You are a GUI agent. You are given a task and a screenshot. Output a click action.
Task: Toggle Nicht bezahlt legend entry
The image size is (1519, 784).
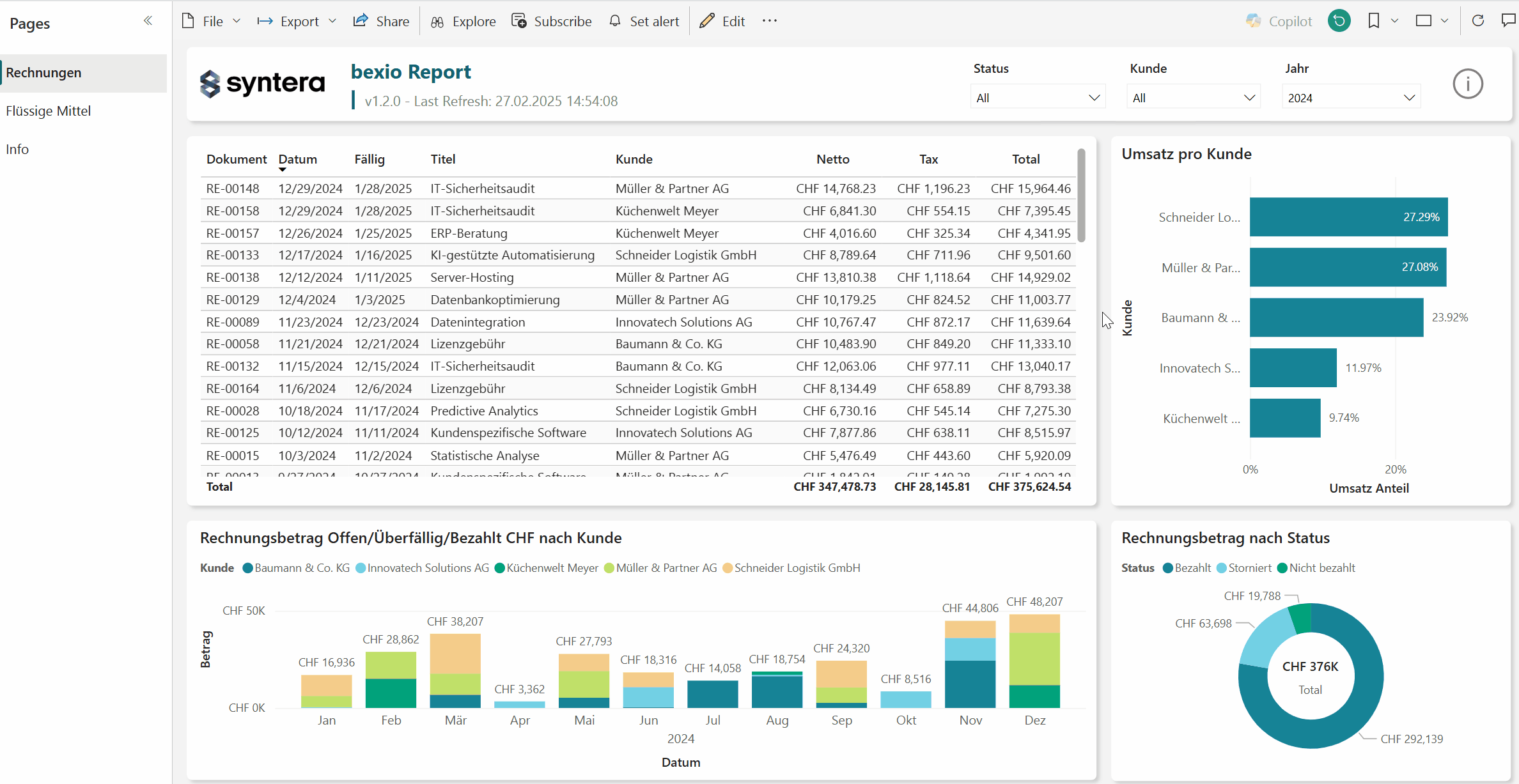point(1321,568)
